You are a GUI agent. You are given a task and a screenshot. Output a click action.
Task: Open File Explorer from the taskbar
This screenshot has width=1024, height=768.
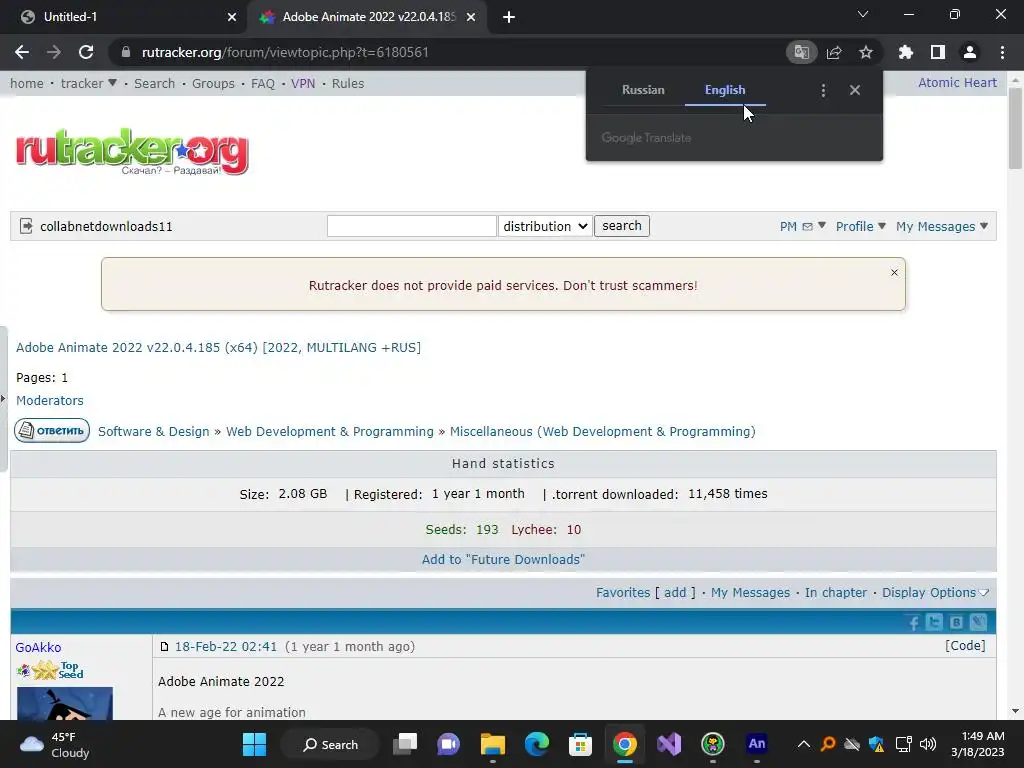click(492, 744)
